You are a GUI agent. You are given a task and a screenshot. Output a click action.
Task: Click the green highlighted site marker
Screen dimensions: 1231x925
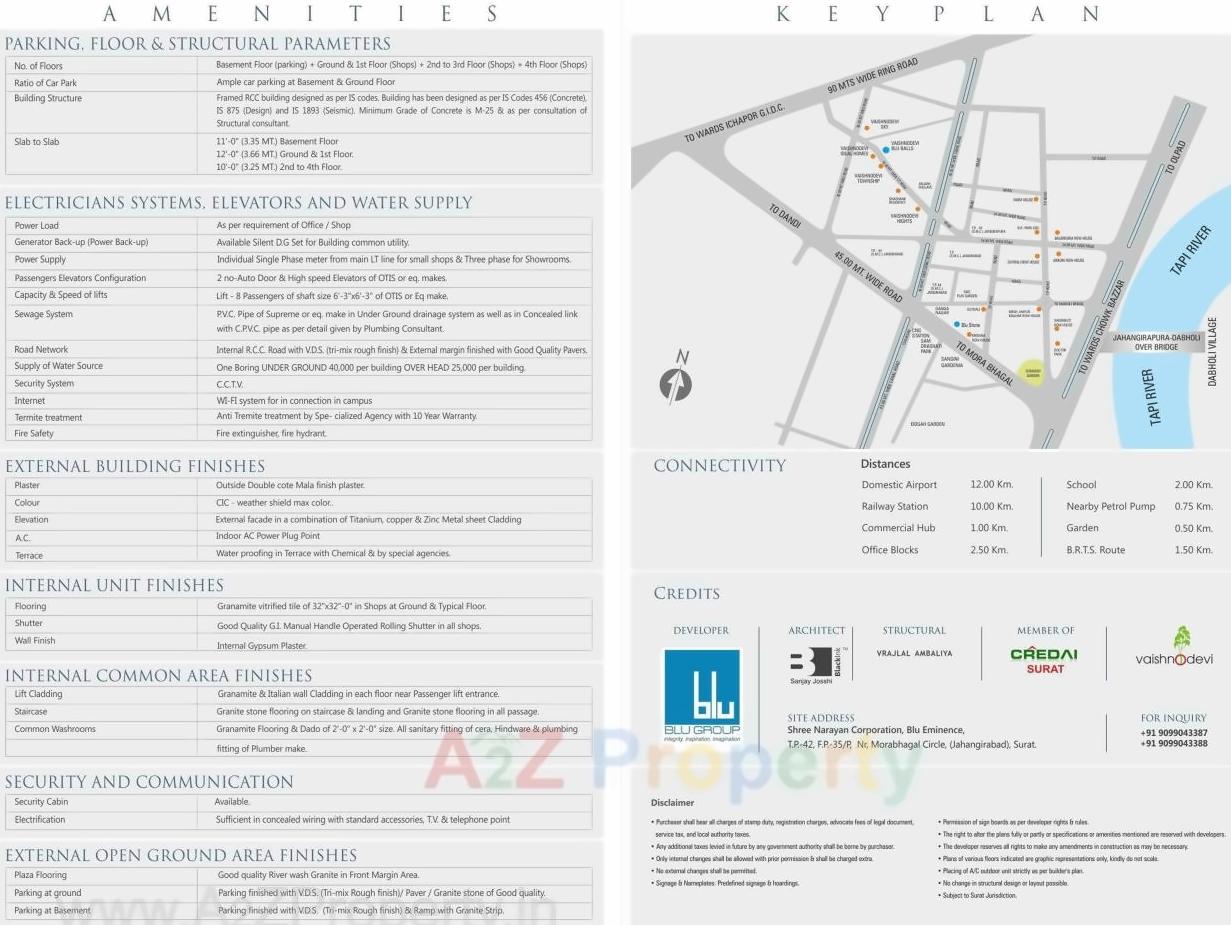click(1033, 373)
